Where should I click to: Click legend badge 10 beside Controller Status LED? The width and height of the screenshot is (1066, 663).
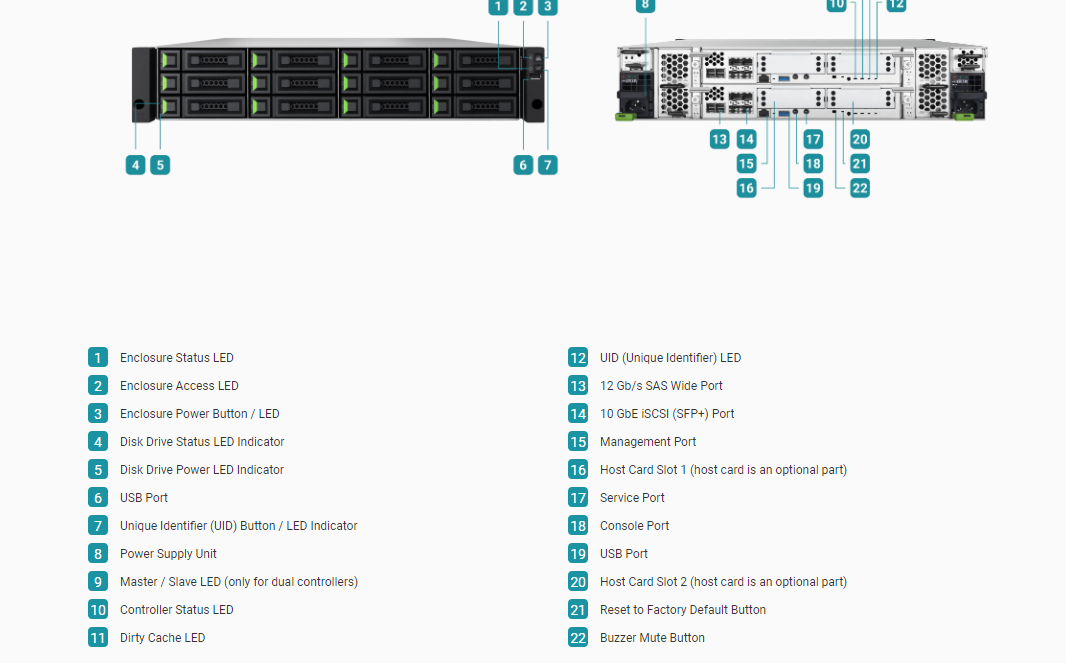click(98, 610)
